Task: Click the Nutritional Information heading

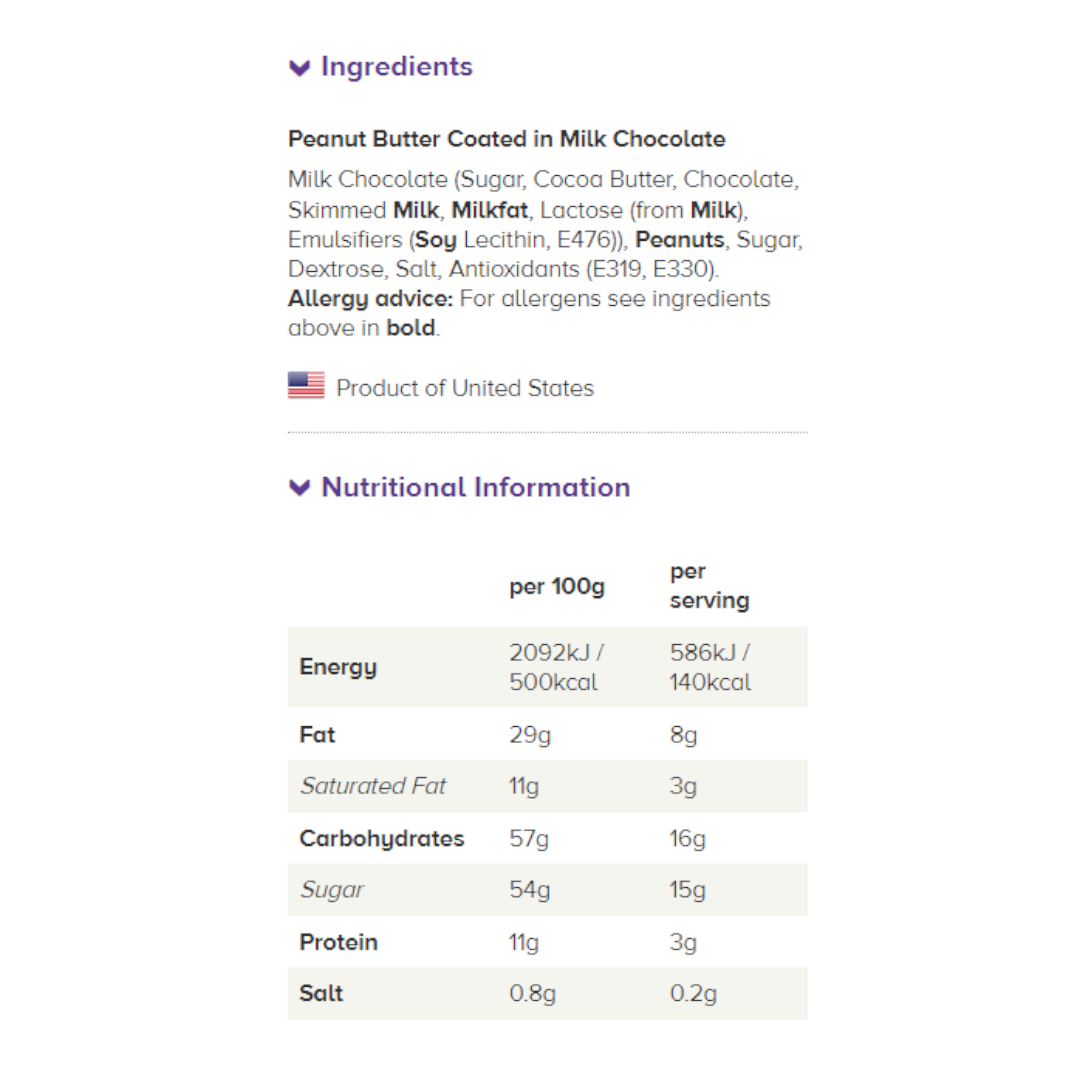Action: 475,487
